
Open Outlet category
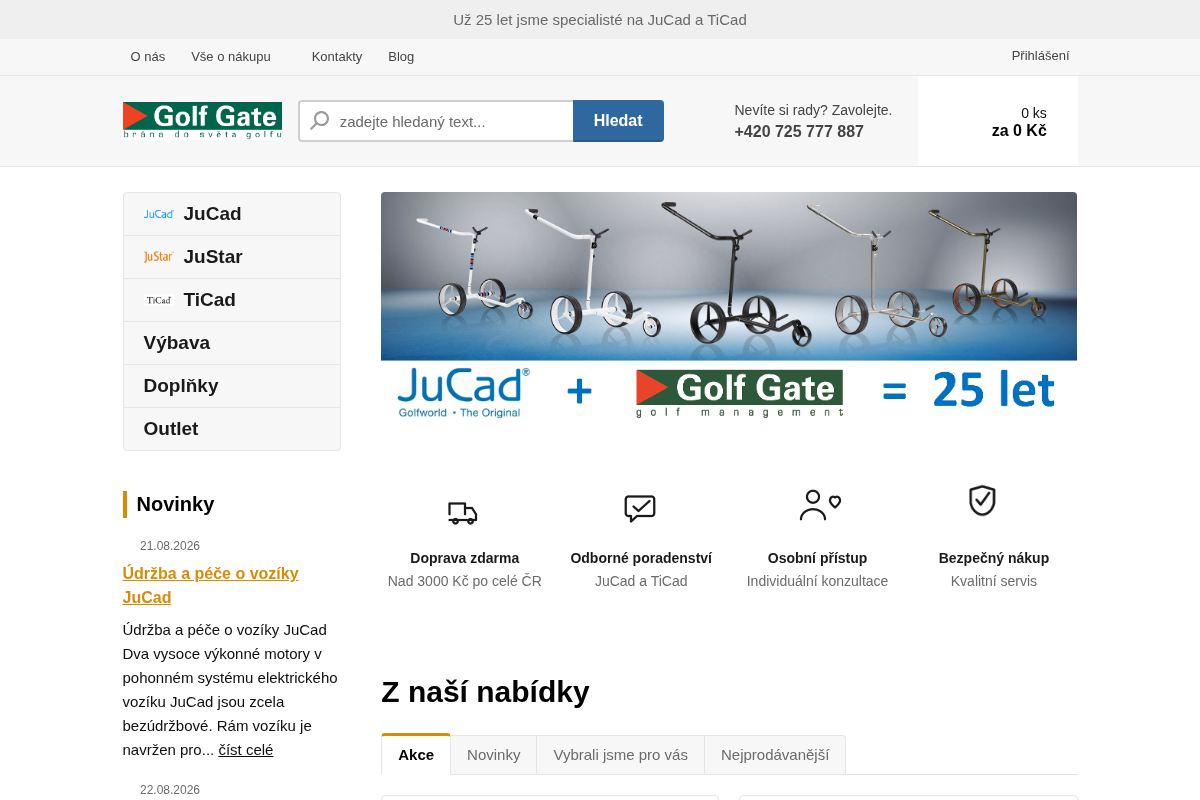(232, 429)
